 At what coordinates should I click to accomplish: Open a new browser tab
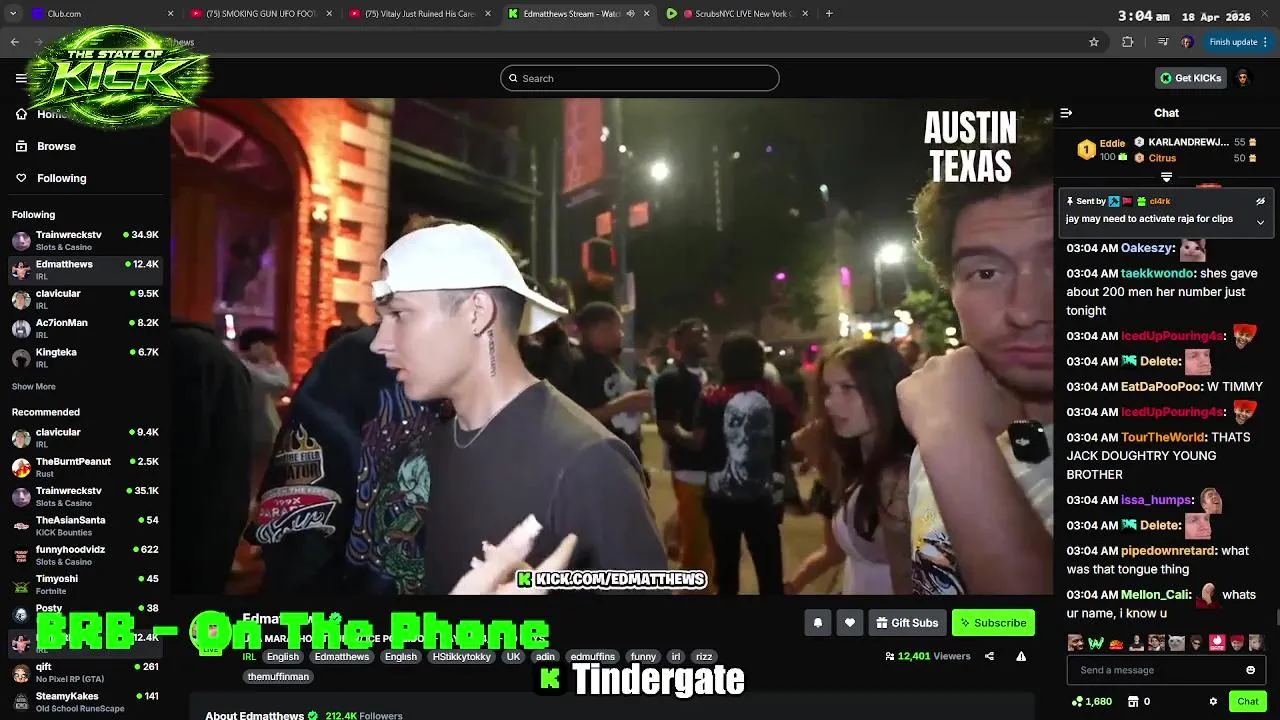(829, 14)
